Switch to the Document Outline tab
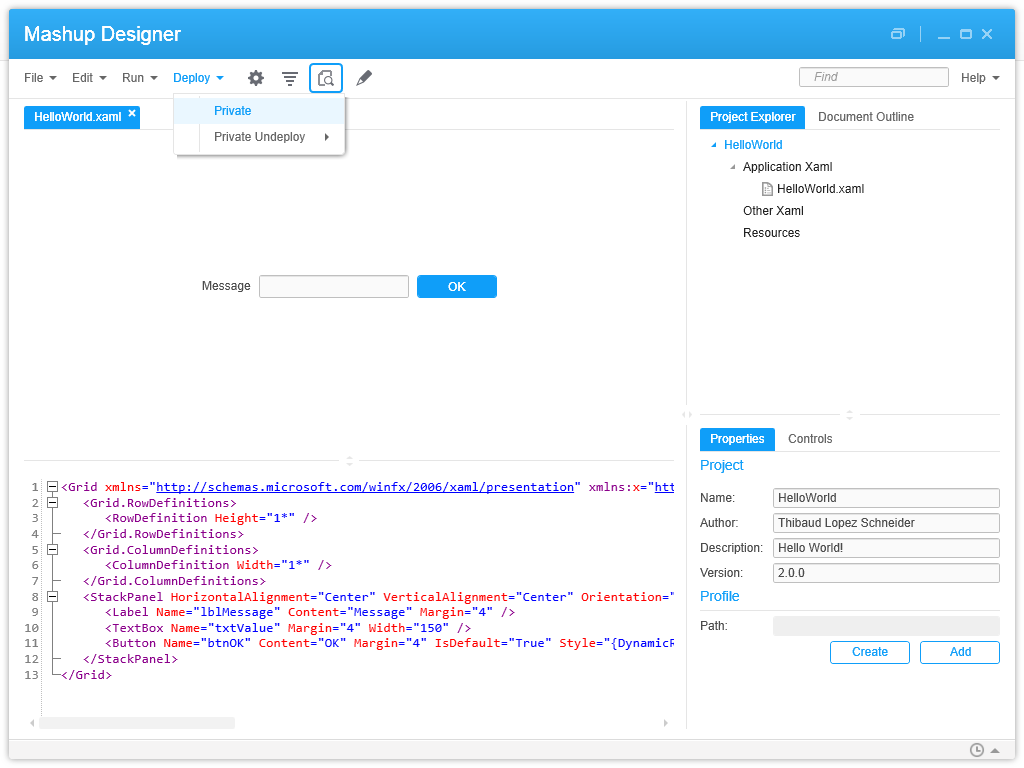The image size is (1024, 768). coord(865,117)
